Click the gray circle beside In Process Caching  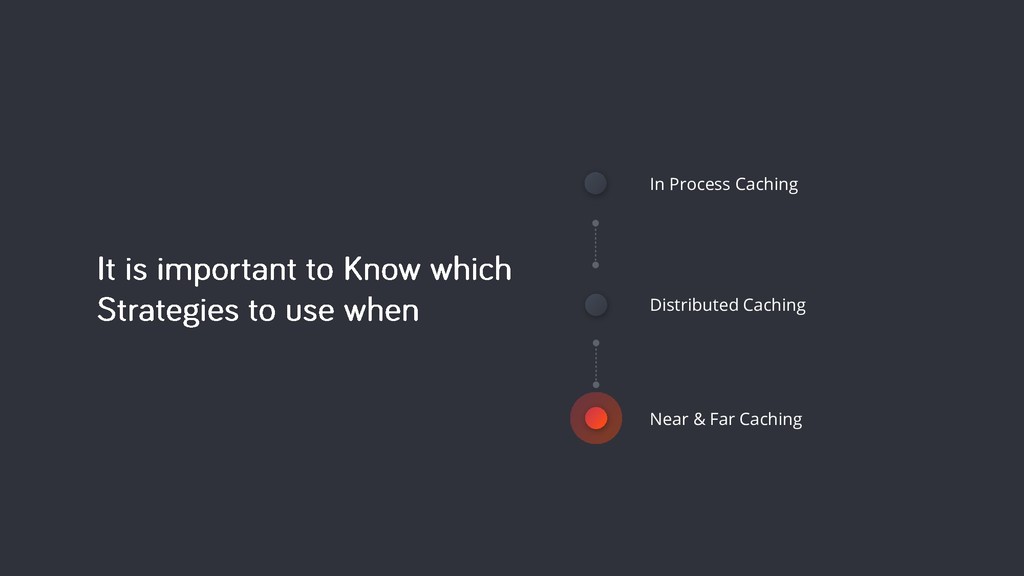pyautogui.click(x=596, y=184)
